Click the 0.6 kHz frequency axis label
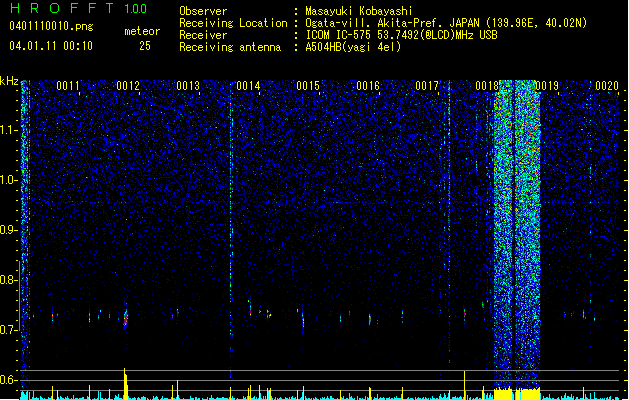Screen dimensions: 629x400 pos(9,380)
